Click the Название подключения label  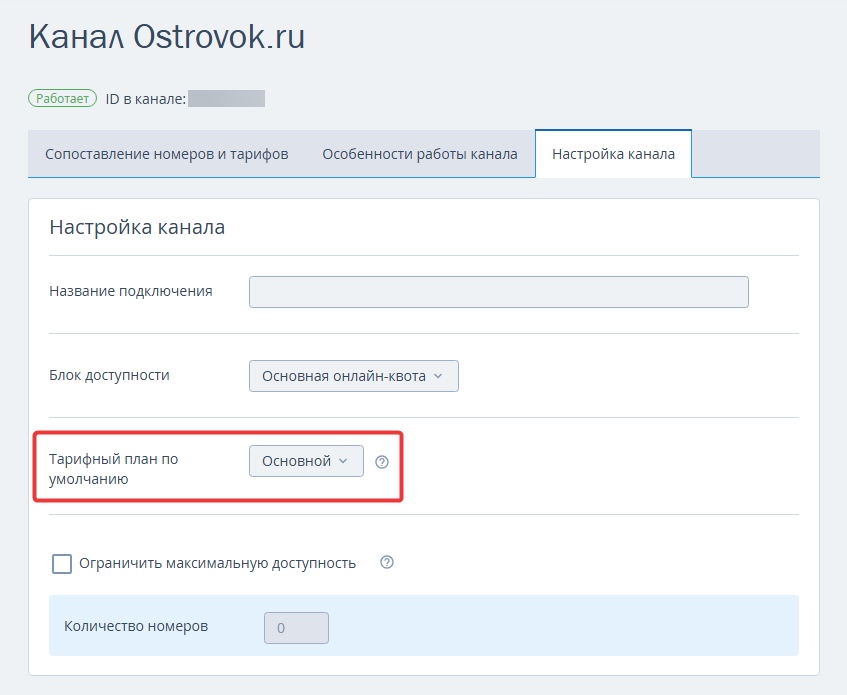pyautogui.click(x=131, y=292)
